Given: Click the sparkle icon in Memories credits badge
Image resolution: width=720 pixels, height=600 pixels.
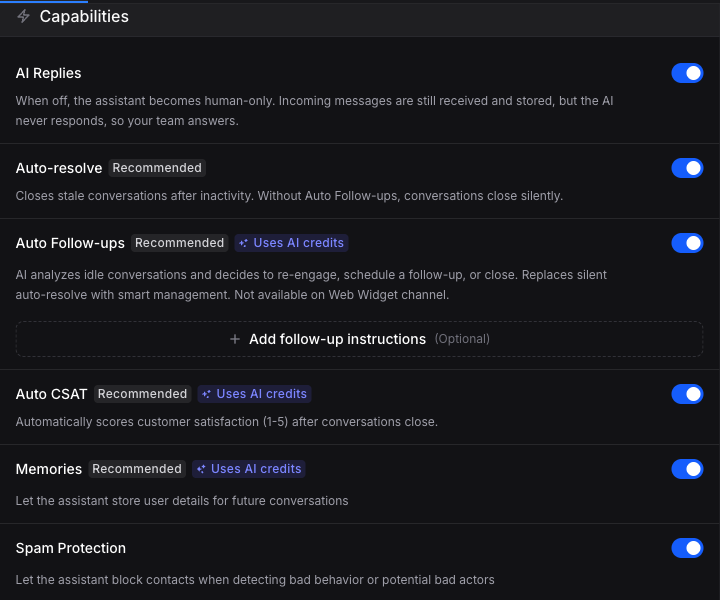Looking at the screenshot, I should coord(201,469).
